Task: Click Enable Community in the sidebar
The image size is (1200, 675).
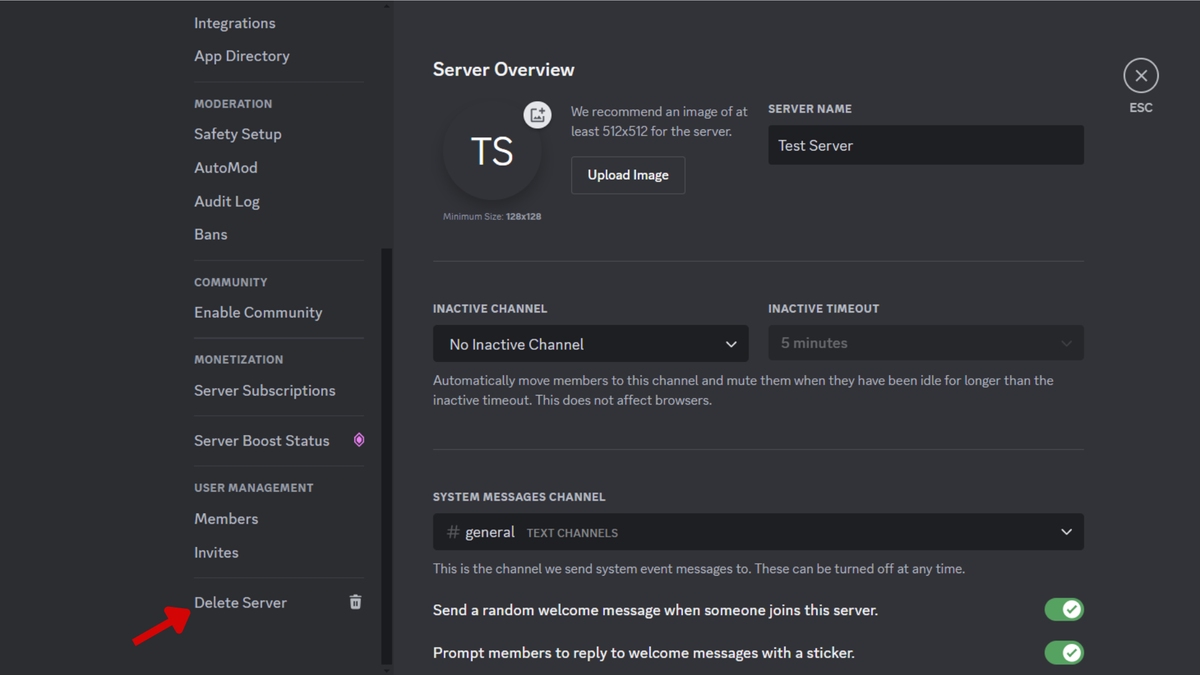Action: 258,312
